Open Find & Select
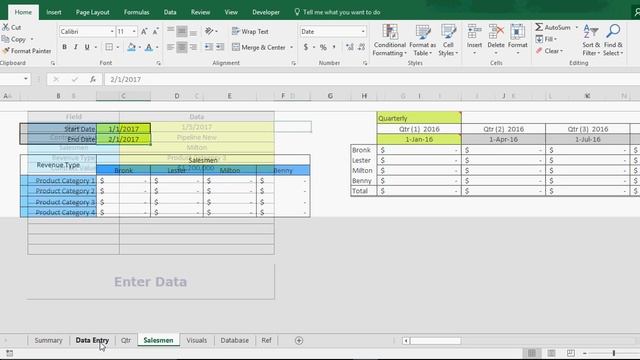The height and width of the screenshot is (360, 640). [613, 40]
